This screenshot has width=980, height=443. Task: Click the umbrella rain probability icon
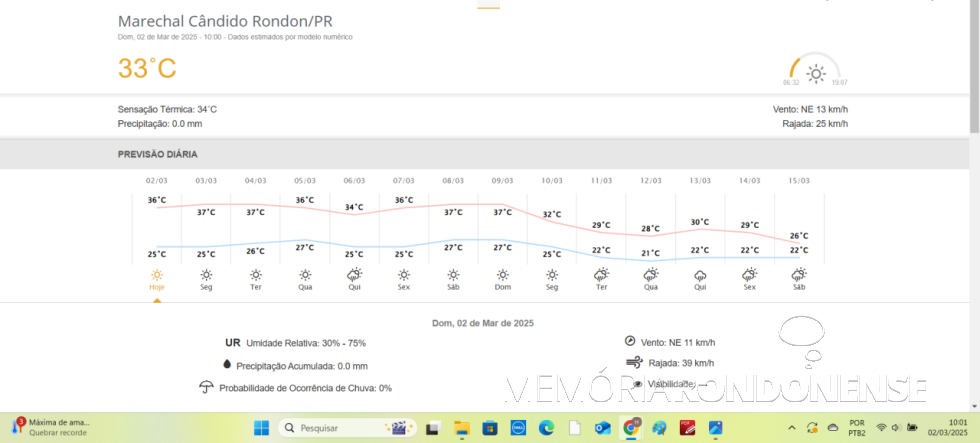(206, 387)
